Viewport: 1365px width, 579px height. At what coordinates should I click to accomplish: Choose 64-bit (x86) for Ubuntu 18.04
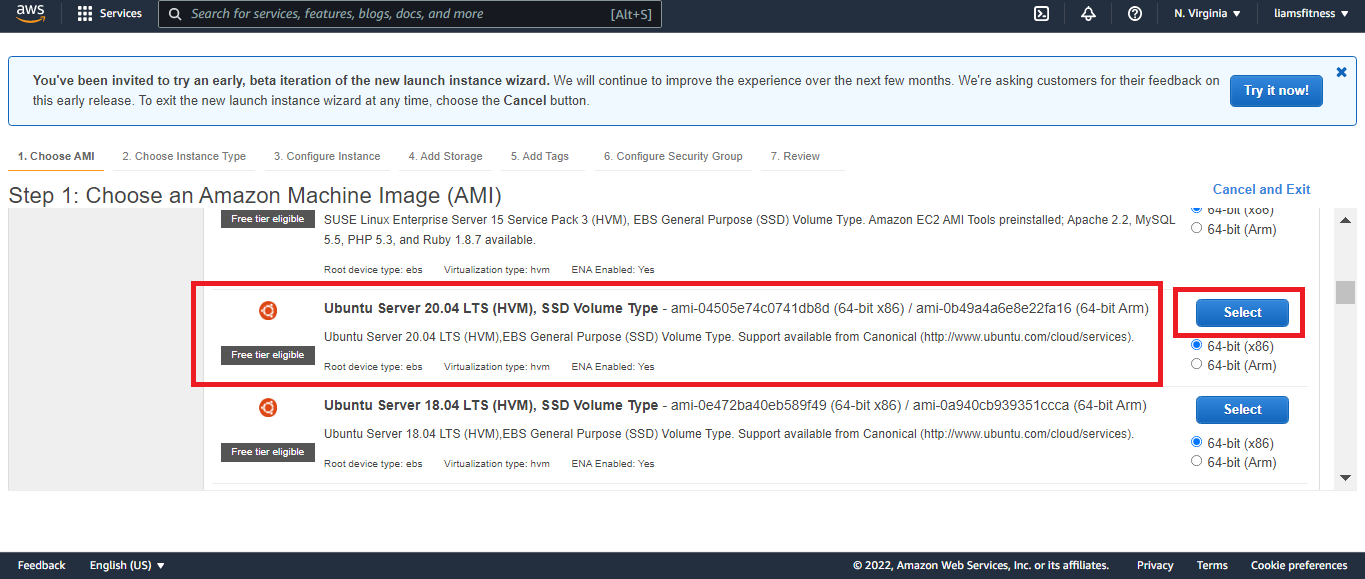click(x=1197, y=443)
